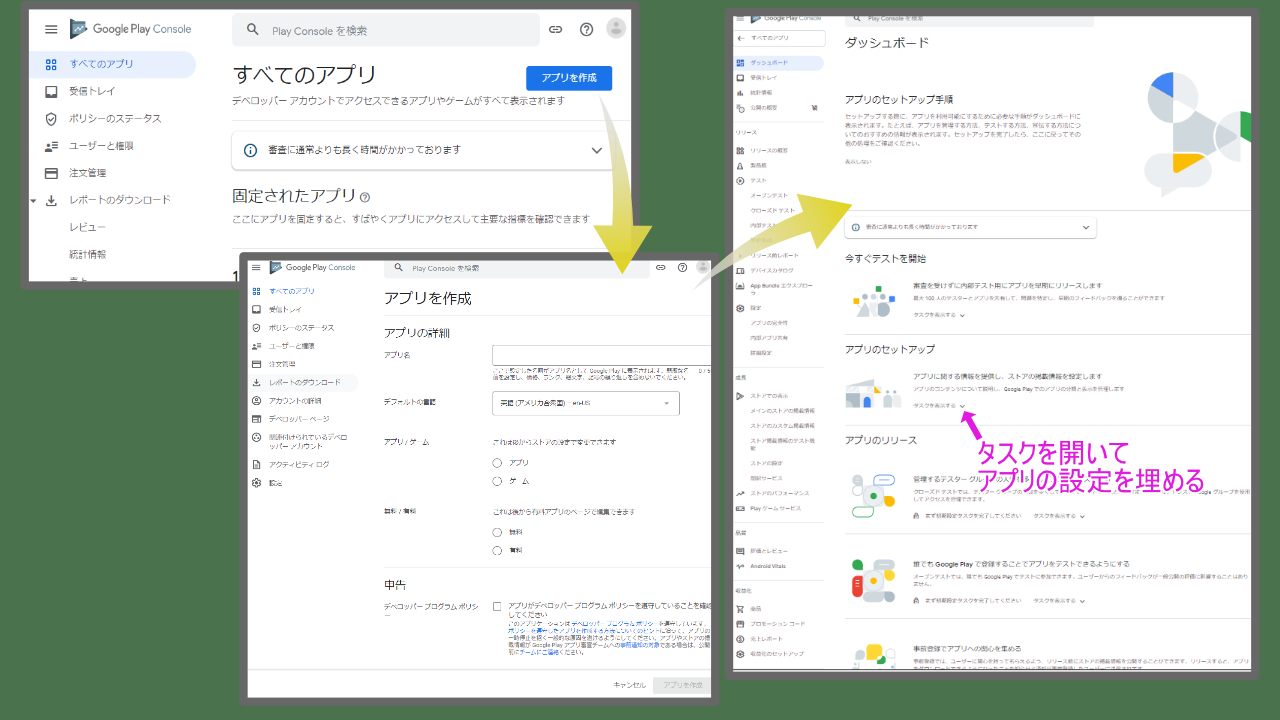Click 設定 gear icon in create-app window sidebar
The height and width of the screenshot is (720, 1280).
click(x=257, y=483)
